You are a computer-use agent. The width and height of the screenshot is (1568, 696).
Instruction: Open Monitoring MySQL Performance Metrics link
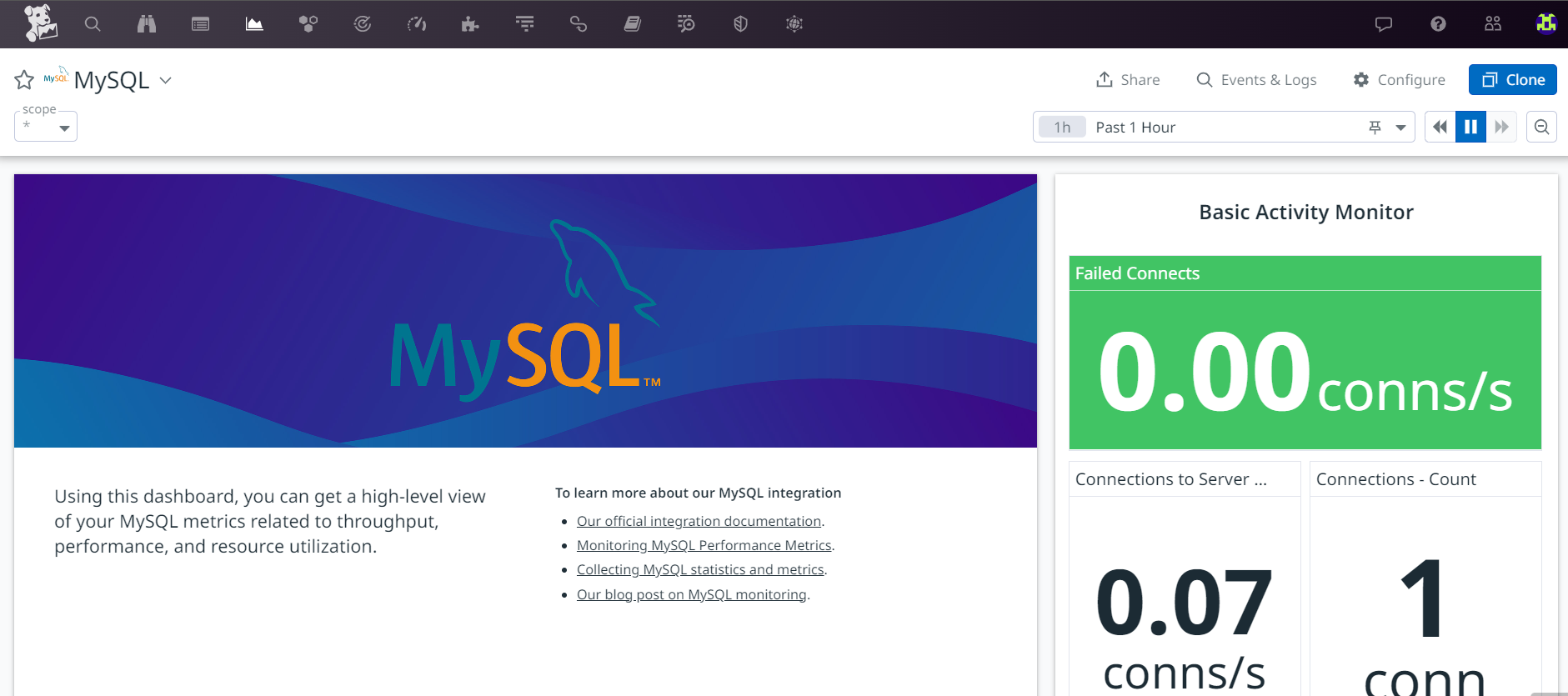pos(704,545)
